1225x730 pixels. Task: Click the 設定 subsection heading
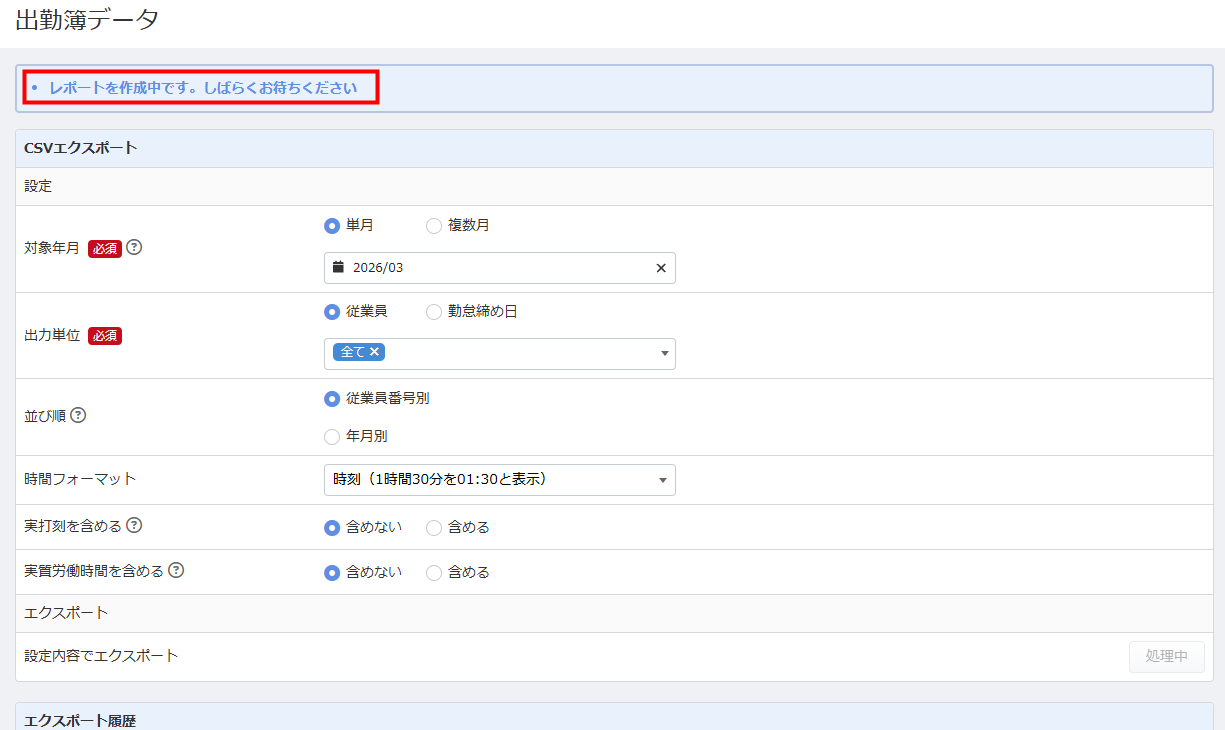(38, 186)
